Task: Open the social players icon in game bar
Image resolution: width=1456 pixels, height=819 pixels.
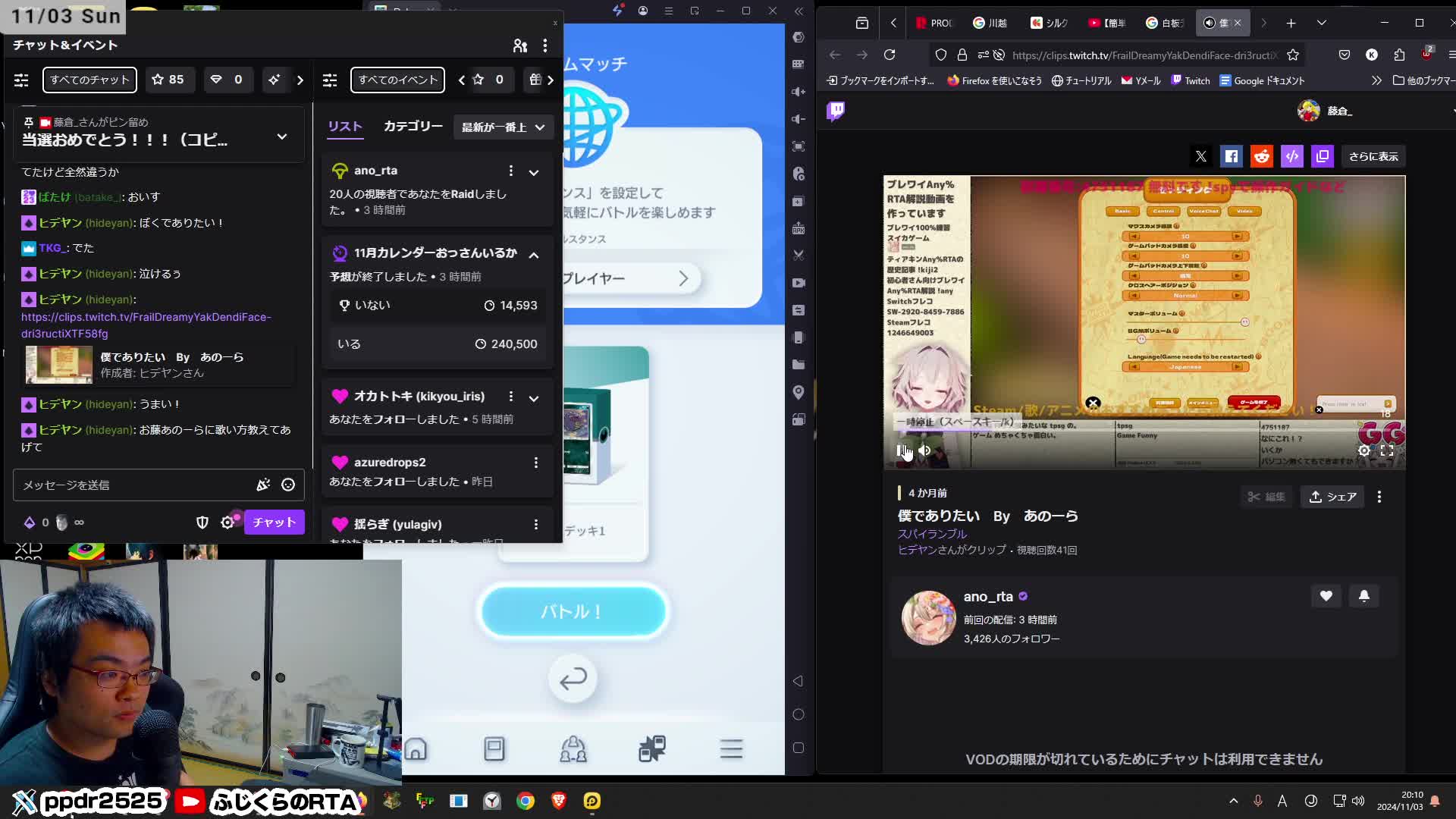Action: (573, 749)
